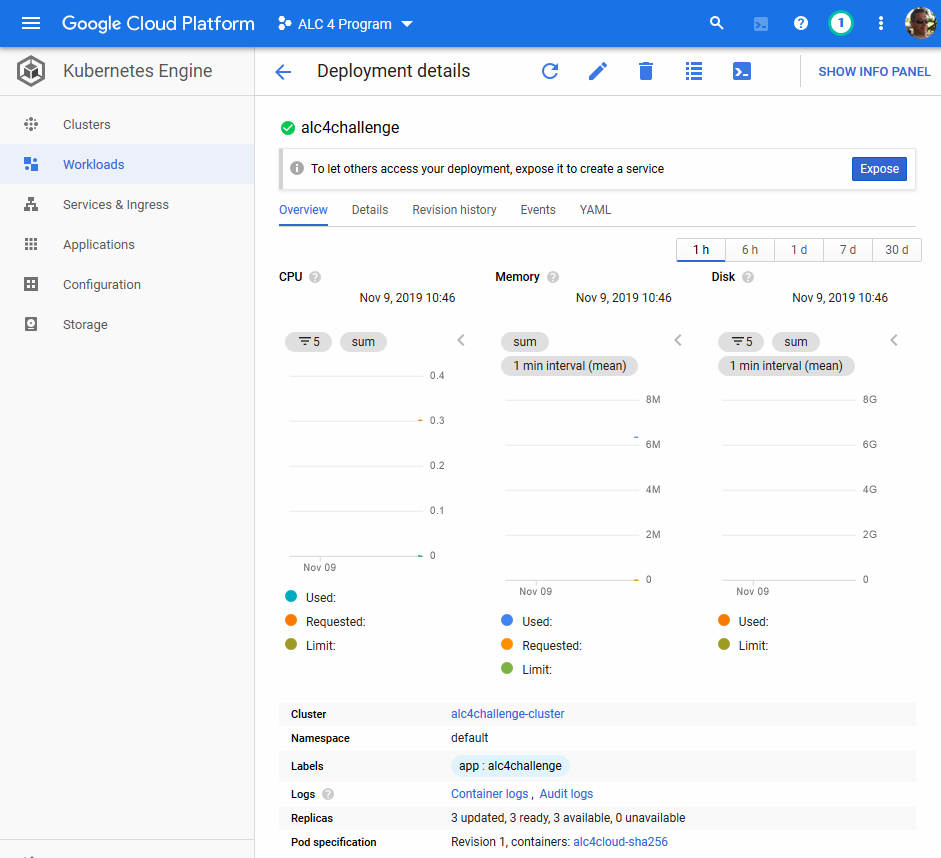The width and height of the screenshot is (941, 858).
Task: Click the Expose button
Action: coord(879,169)
